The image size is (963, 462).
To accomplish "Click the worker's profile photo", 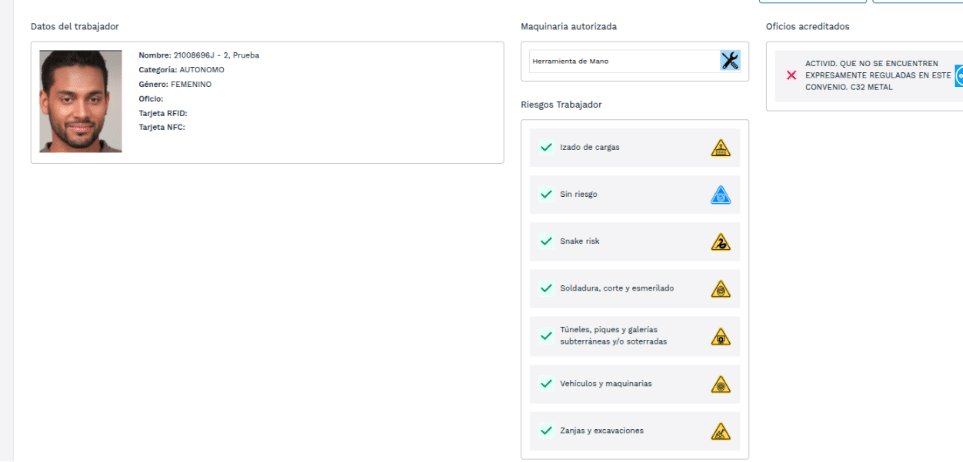I will (x=80, y=101).
